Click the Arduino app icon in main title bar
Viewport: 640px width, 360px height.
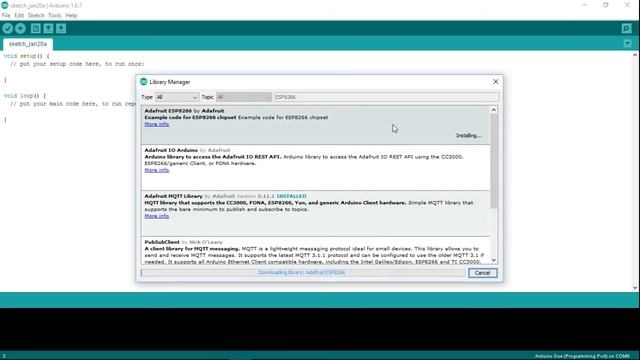click(x=4, y=5)
